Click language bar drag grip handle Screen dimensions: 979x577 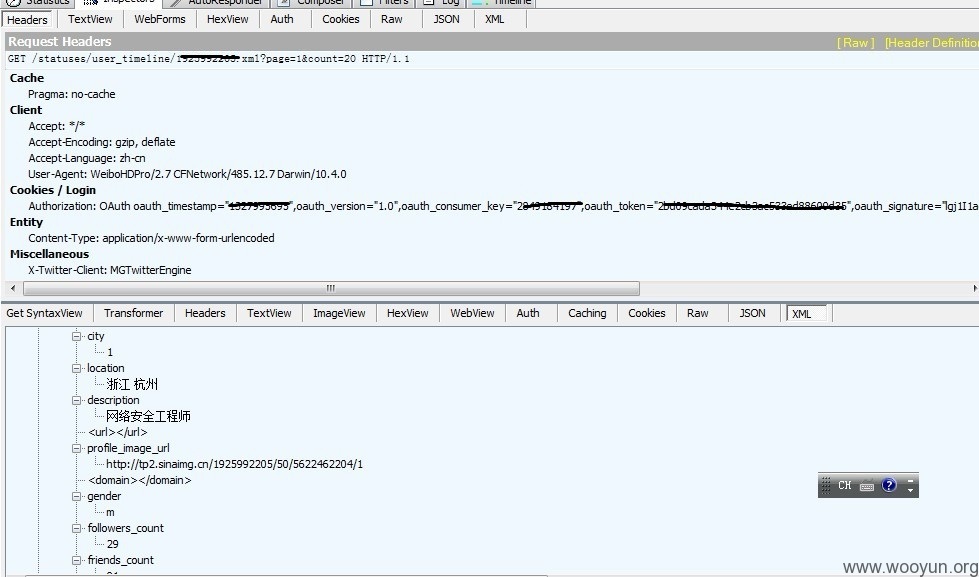pyautogui.click(x=825, y=485)
